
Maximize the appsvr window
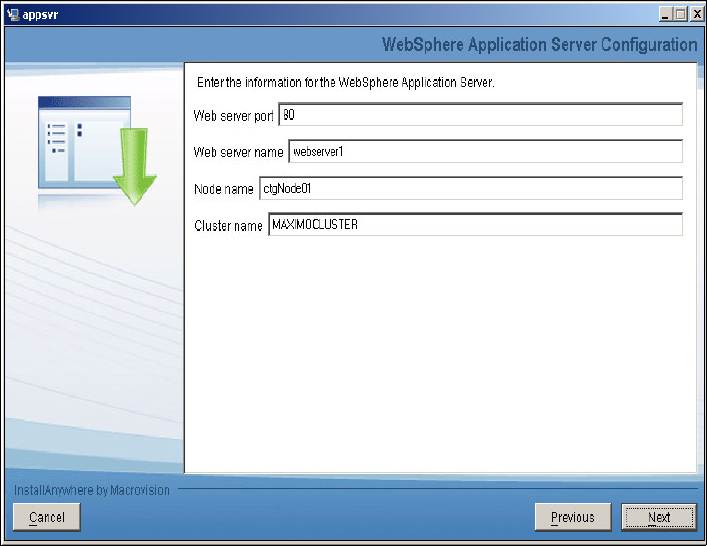pos(680,14)
